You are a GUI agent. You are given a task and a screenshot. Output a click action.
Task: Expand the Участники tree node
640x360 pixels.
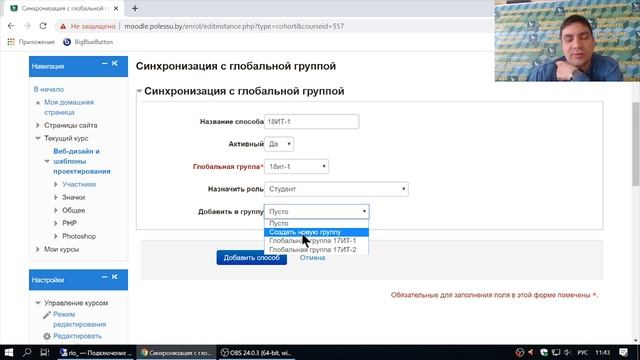click(56, 184)
